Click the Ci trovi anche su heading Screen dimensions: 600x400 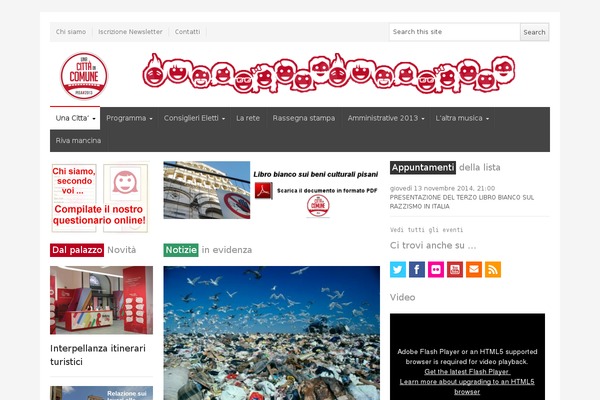(433, 245)
